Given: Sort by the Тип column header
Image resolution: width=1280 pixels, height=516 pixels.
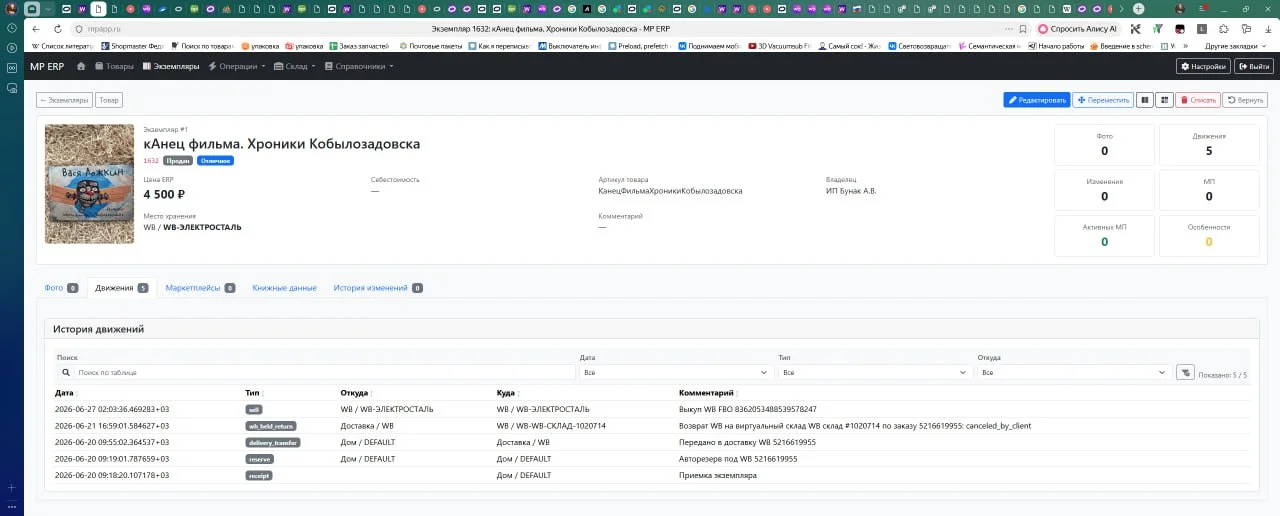Looking at the screenshot, I should tap(254, 393).
